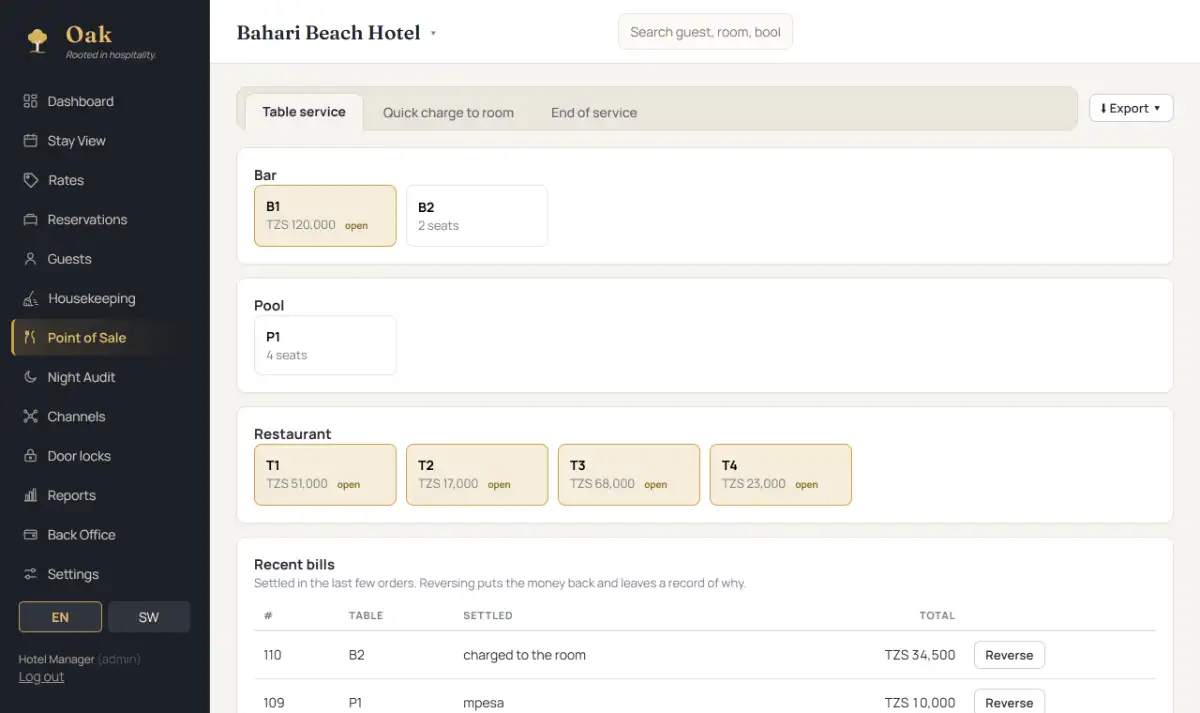
Task: Click the Reports bar chart icon
Action: click(x=30, y=496)
